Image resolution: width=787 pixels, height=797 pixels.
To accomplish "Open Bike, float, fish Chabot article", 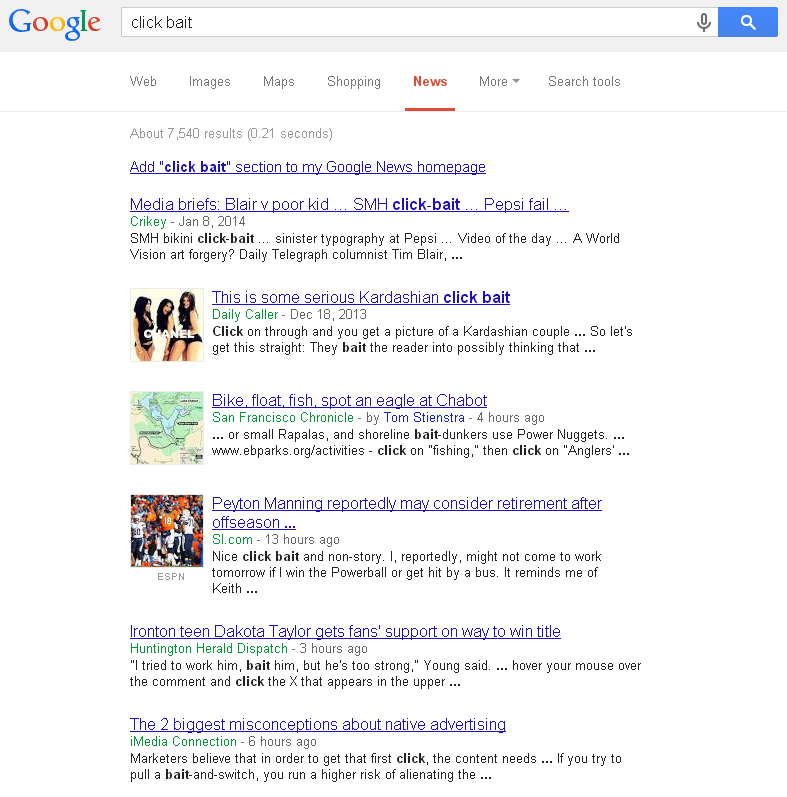I will (x=349, y=401).
